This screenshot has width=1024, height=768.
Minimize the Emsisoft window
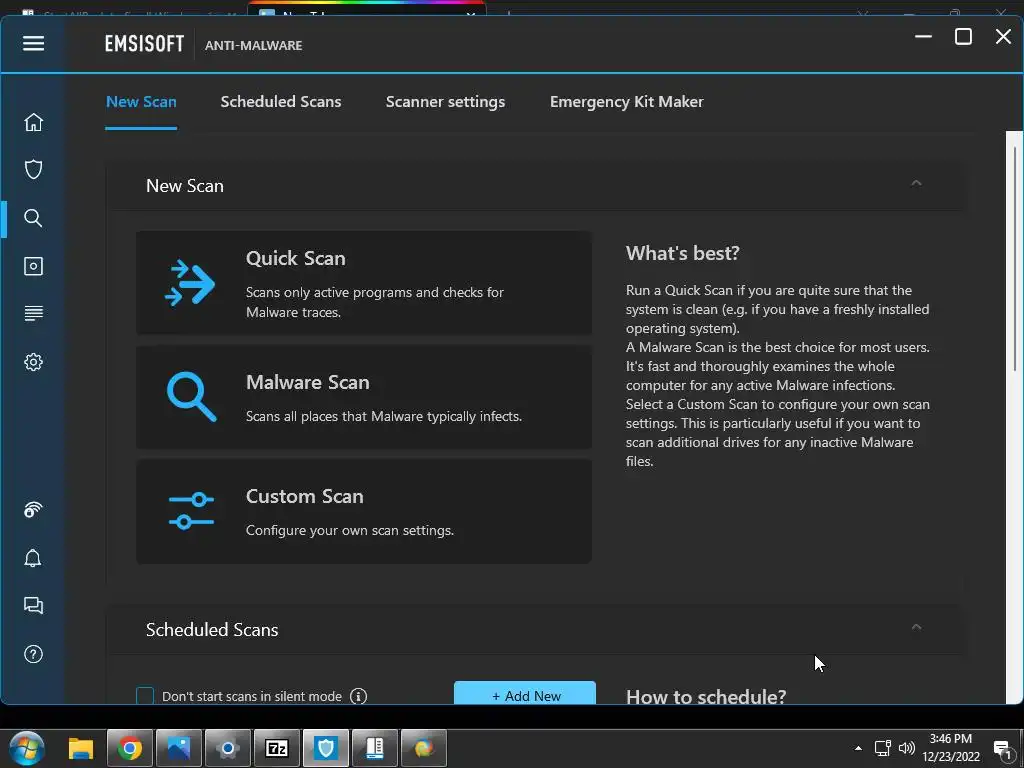click(923, 37)
